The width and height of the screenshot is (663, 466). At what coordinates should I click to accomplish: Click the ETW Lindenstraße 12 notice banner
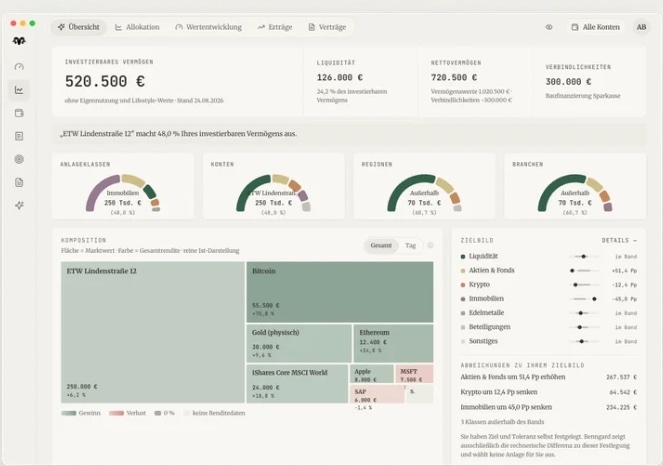click(349, 134)
